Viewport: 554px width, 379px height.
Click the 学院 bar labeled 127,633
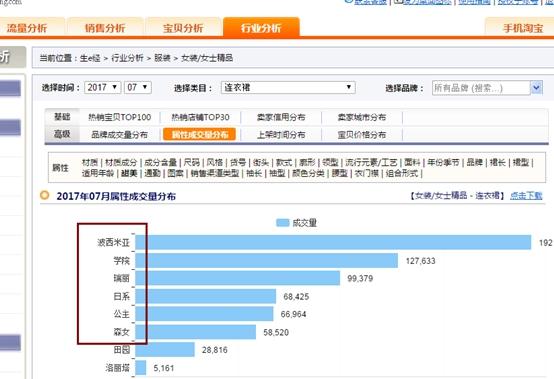coord(267,260)
